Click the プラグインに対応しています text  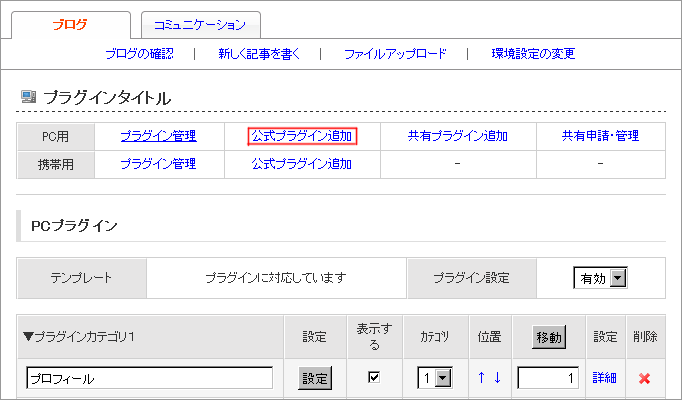point(276,278)
